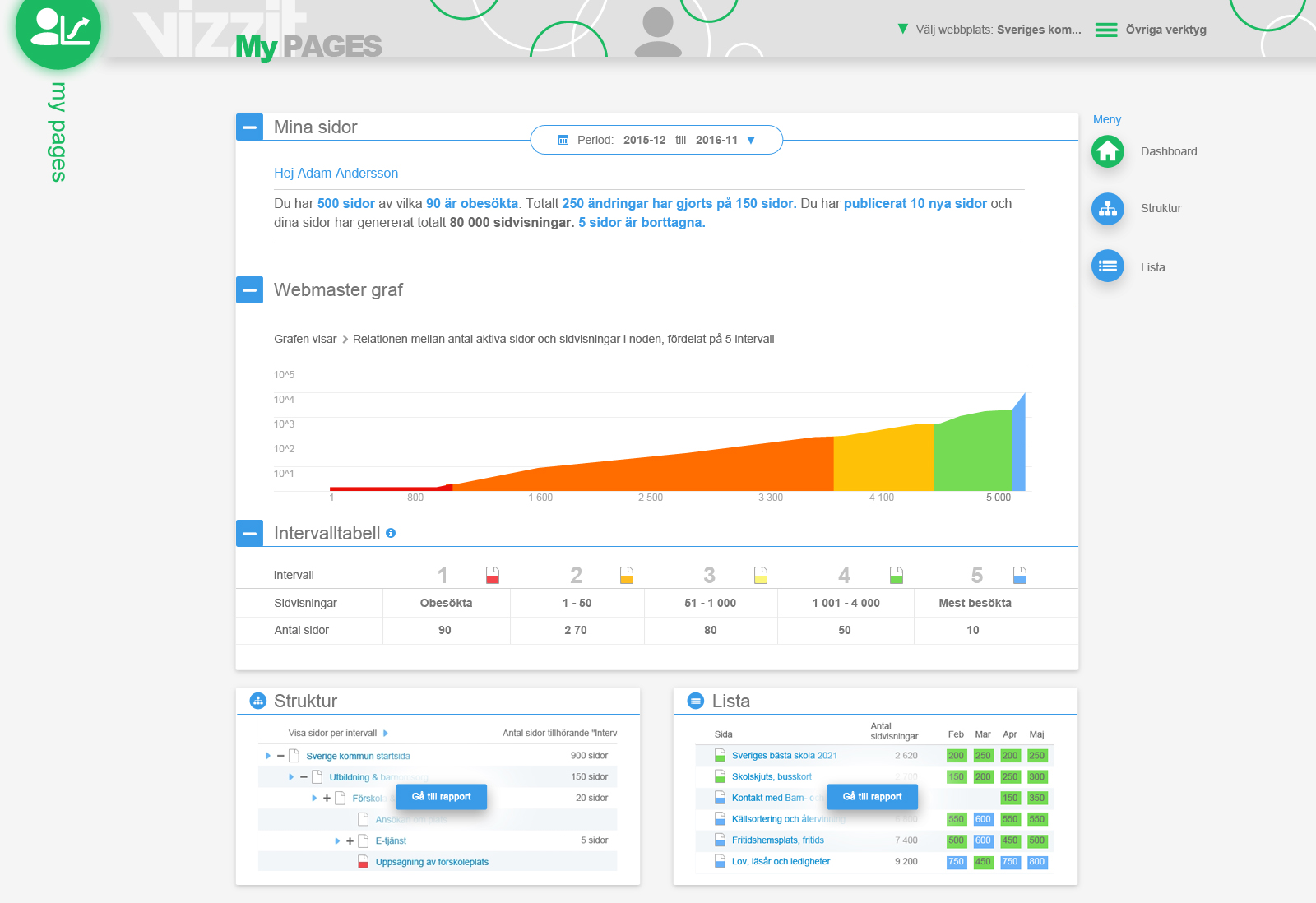The height and width of the screenshot is (903, 1316).
Task: Click the user avatar silhouette in header
Action: point(658,31)
